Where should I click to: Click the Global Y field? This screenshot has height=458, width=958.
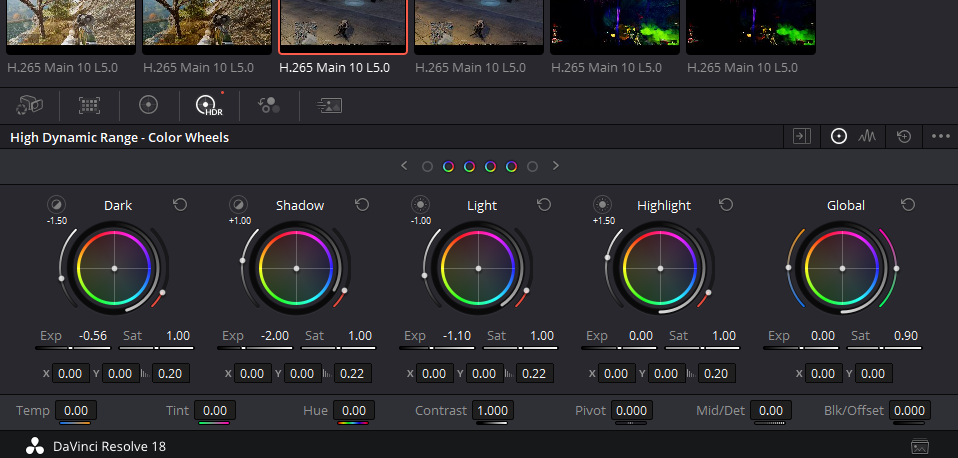point(874,373)
